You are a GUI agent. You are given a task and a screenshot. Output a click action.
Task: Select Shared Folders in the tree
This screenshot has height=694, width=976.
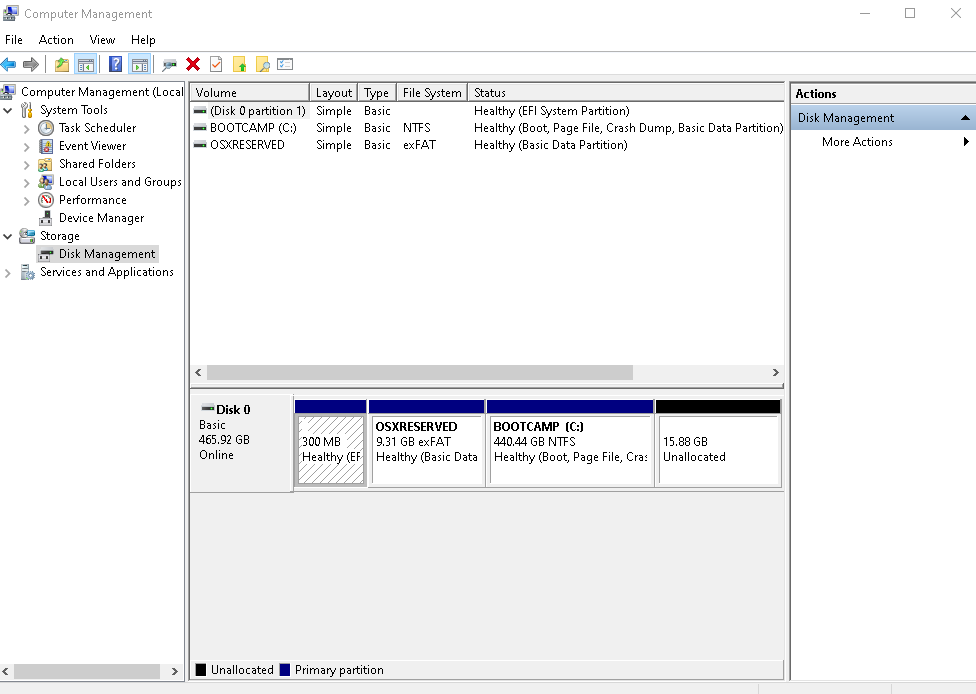tap(97, 164)
